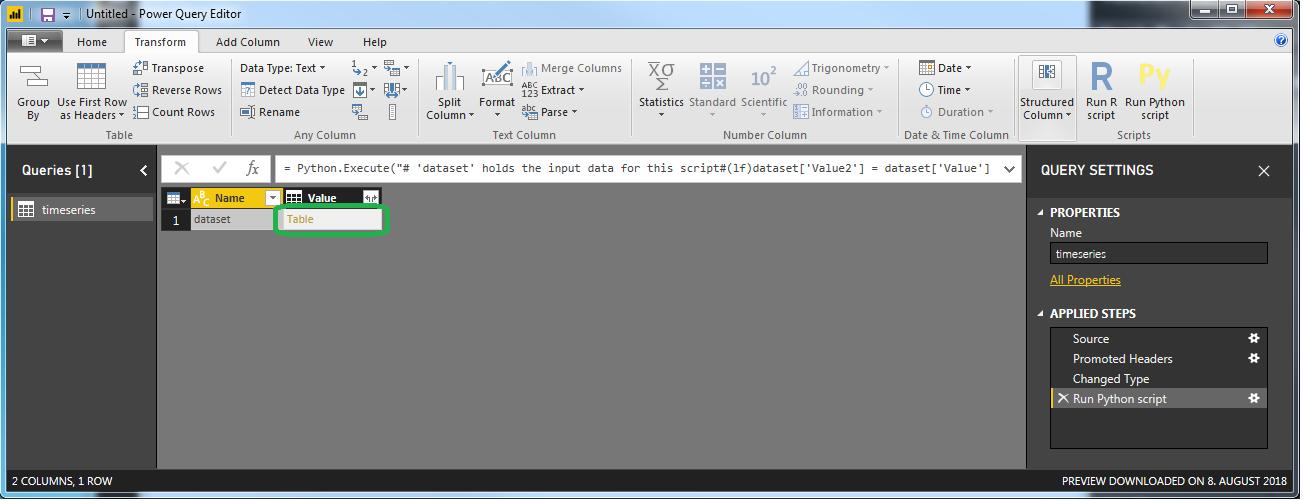Collapse the APPLIED STEPS section

(x=1041, y=313)
